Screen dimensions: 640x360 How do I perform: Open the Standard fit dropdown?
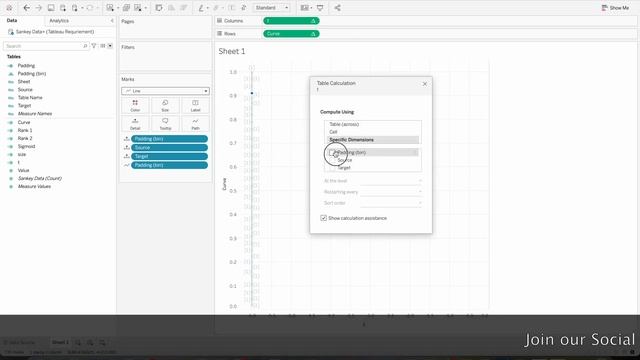(x=271, y=8)
